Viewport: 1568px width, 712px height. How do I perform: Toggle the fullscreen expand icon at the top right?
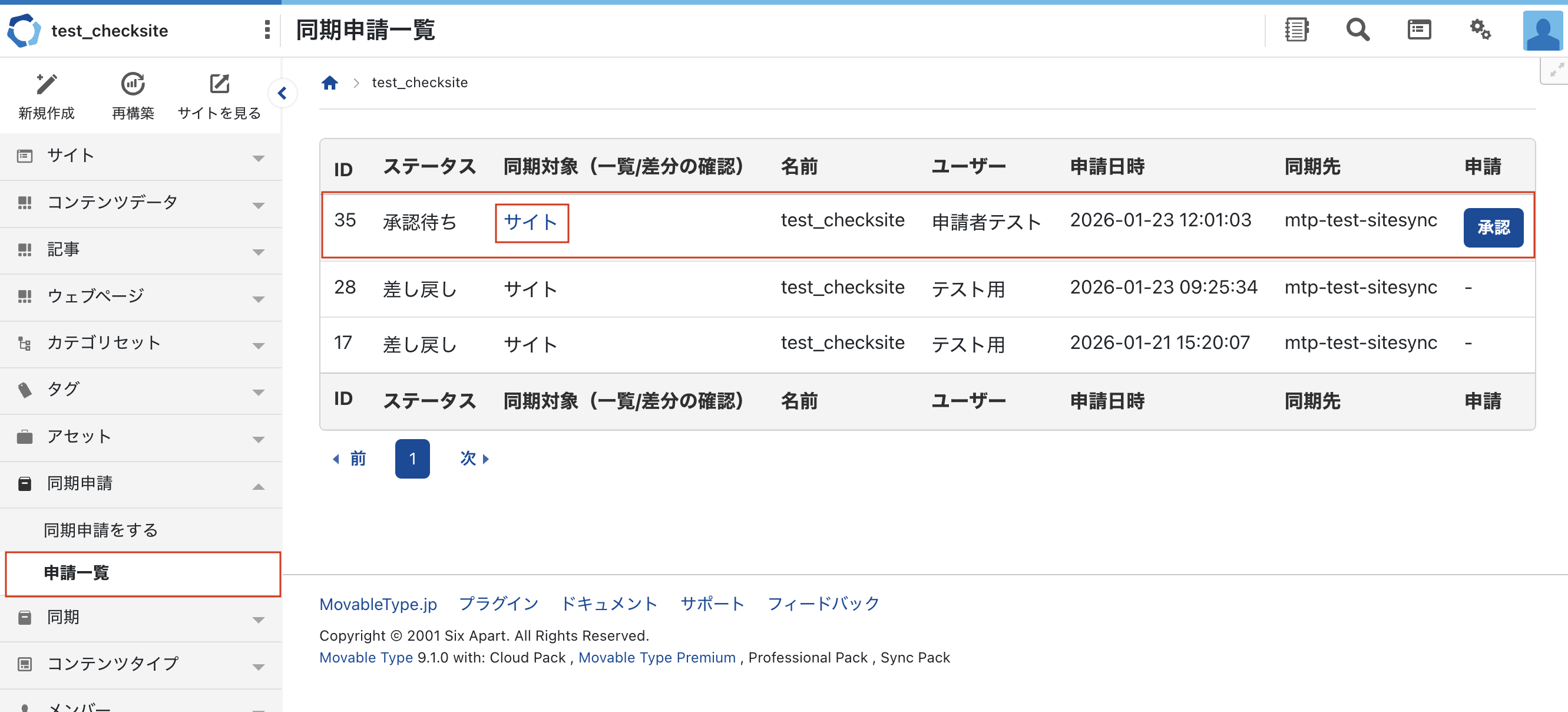[x=1556, y=71]
